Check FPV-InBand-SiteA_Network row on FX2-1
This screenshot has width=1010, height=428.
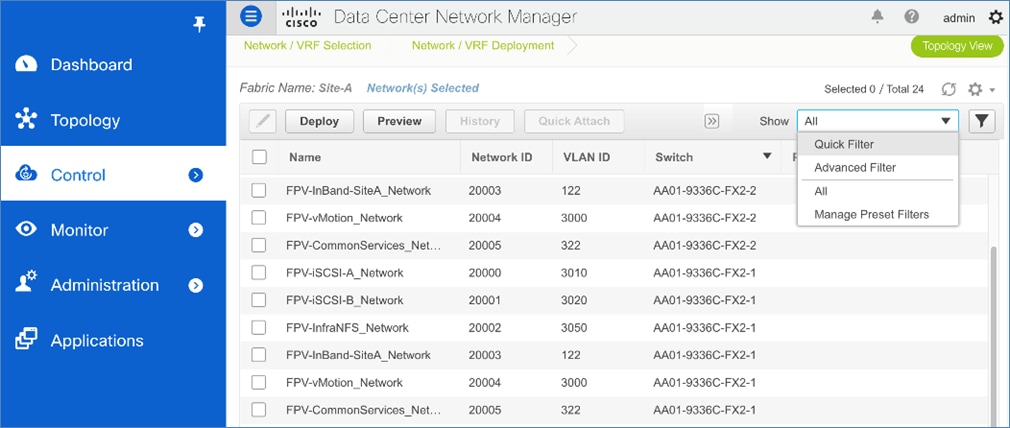point(258,355)
